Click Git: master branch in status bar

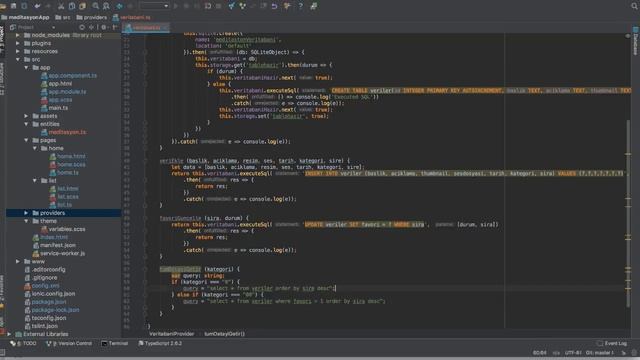point(600,353)
